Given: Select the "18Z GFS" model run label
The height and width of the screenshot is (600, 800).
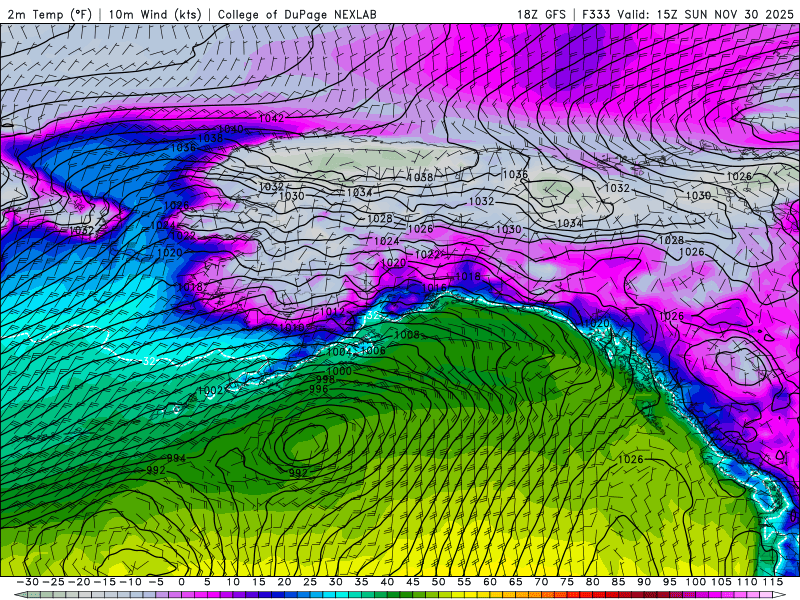Looking at the screenshot, I should (x=541, y=14).
